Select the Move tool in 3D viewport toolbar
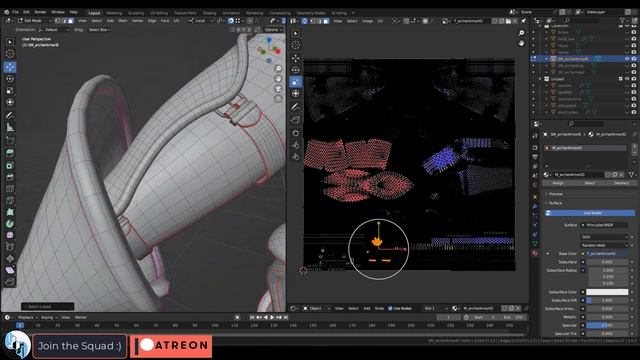This screenshot has height=360, width=640. [x=10, y=67]
